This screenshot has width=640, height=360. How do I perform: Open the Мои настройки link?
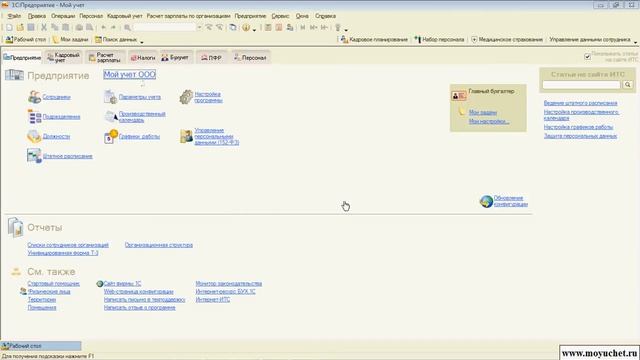(489, 121)
